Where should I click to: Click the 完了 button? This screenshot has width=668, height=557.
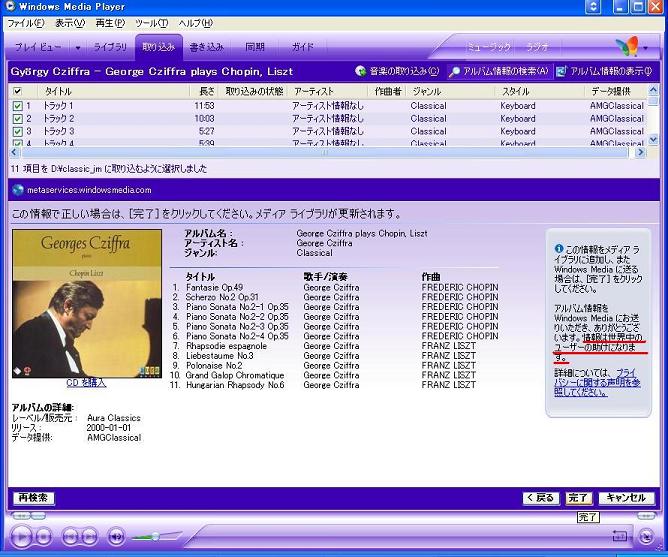tap(578, 498)
